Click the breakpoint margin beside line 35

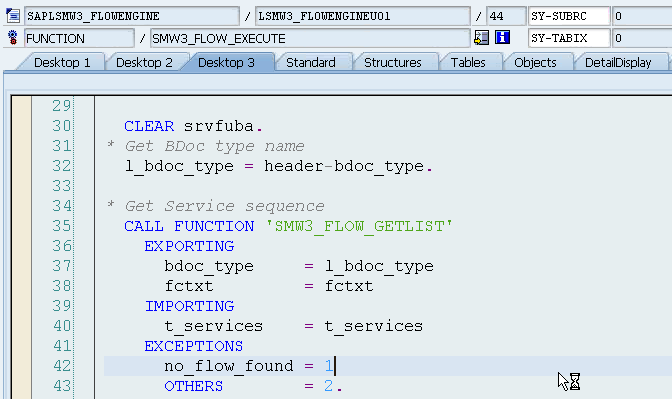point(21,226)
